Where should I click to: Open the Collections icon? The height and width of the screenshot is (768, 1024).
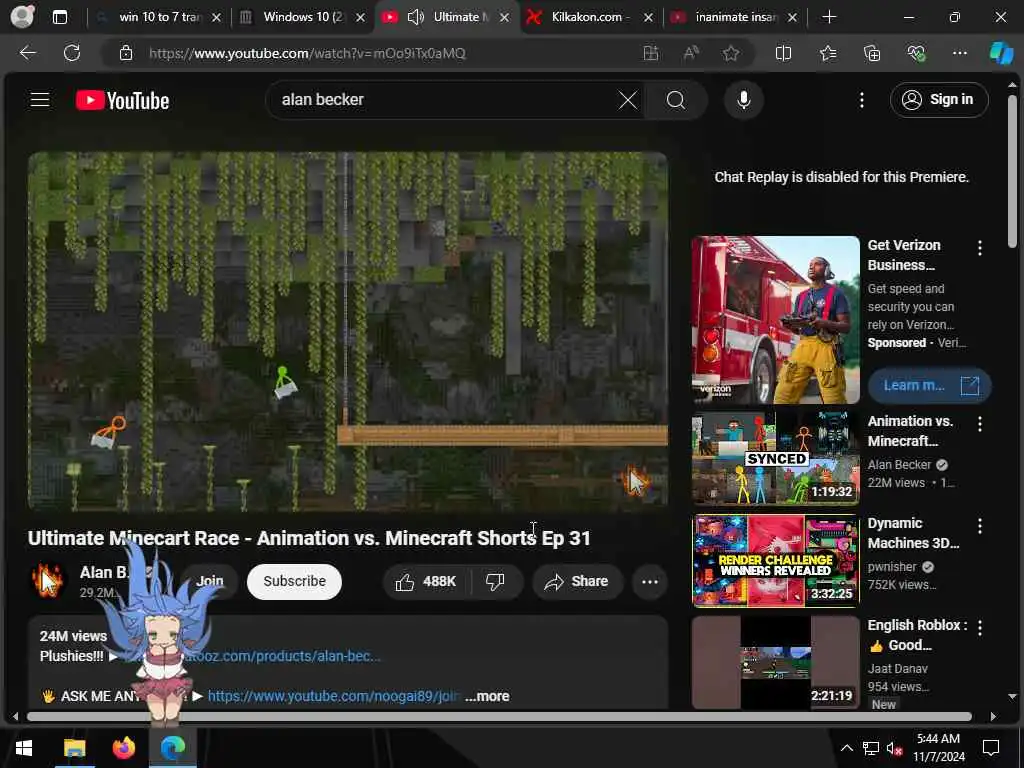coord(872,53)
